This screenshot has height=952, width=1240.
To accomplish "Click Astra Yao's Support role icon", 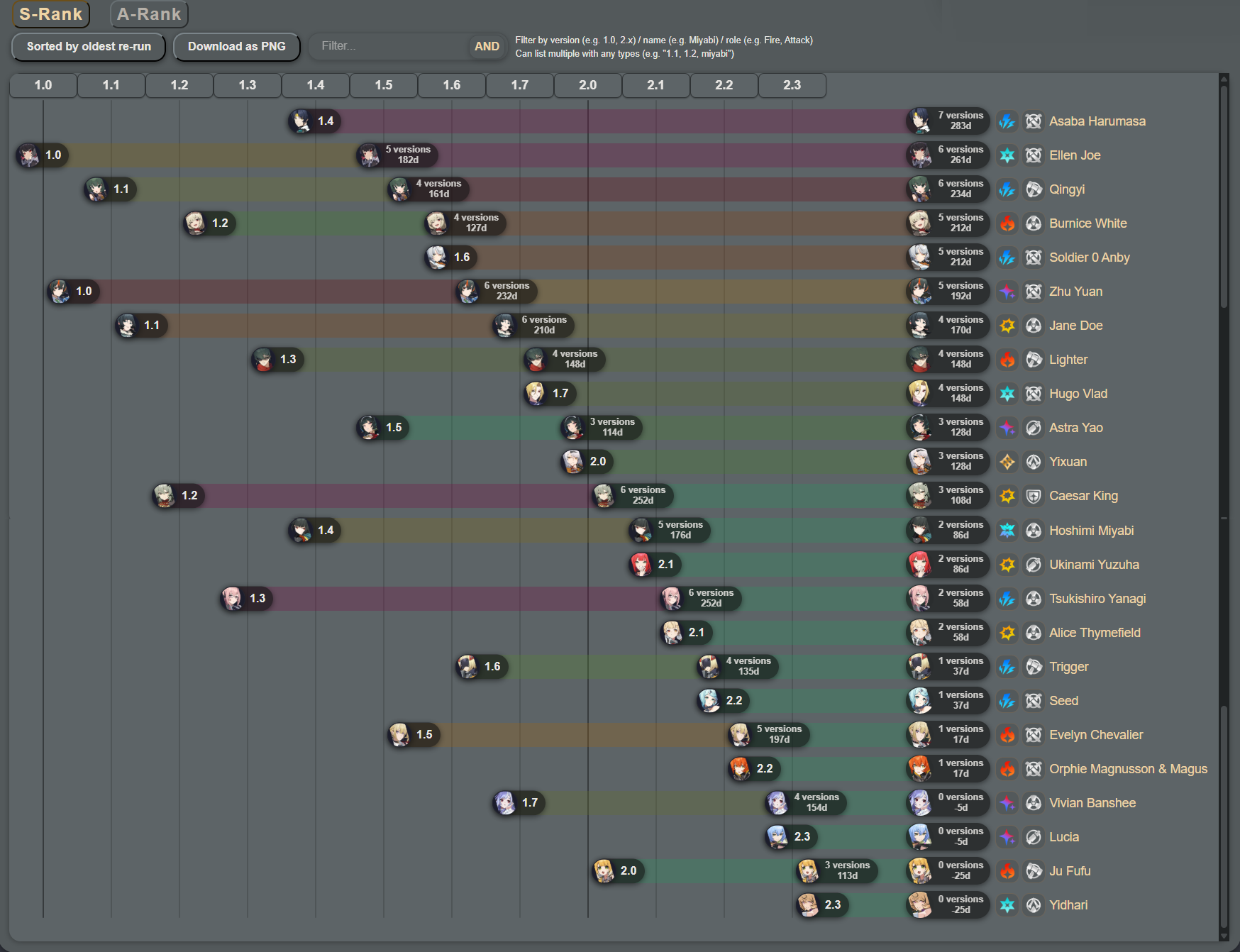I will click(x=1034, y=428).
